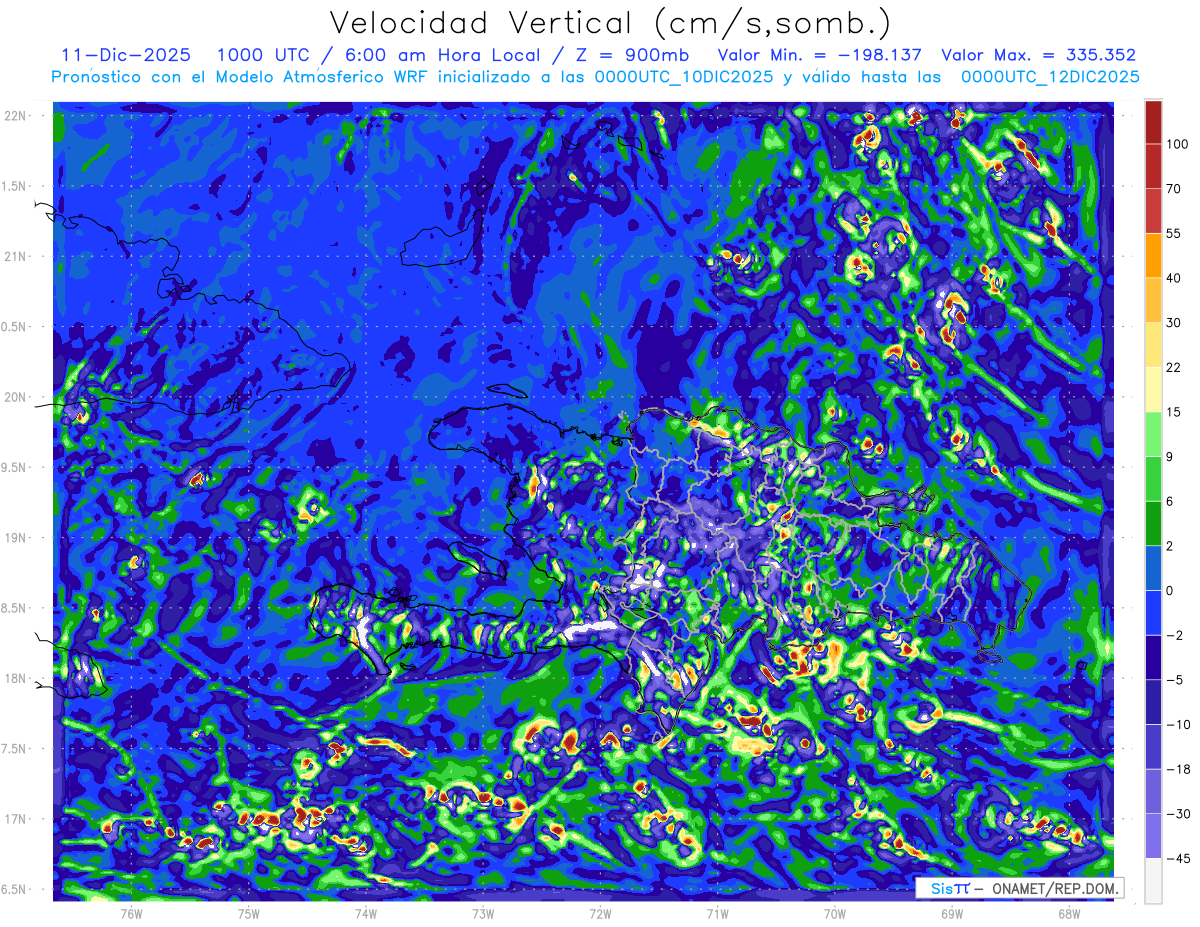Select the swatch between 30 and 40
Screen dimensions: 1200x927
tap(1153, 300)
